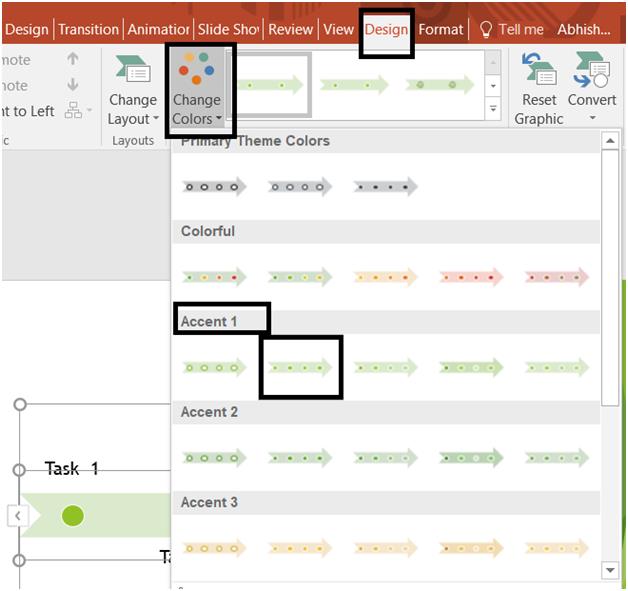Image resolution: width=628 pixels, height=591 pixels.
Task: Click the color gallery scrollbar thumb
Action: (x=610, y=278)
